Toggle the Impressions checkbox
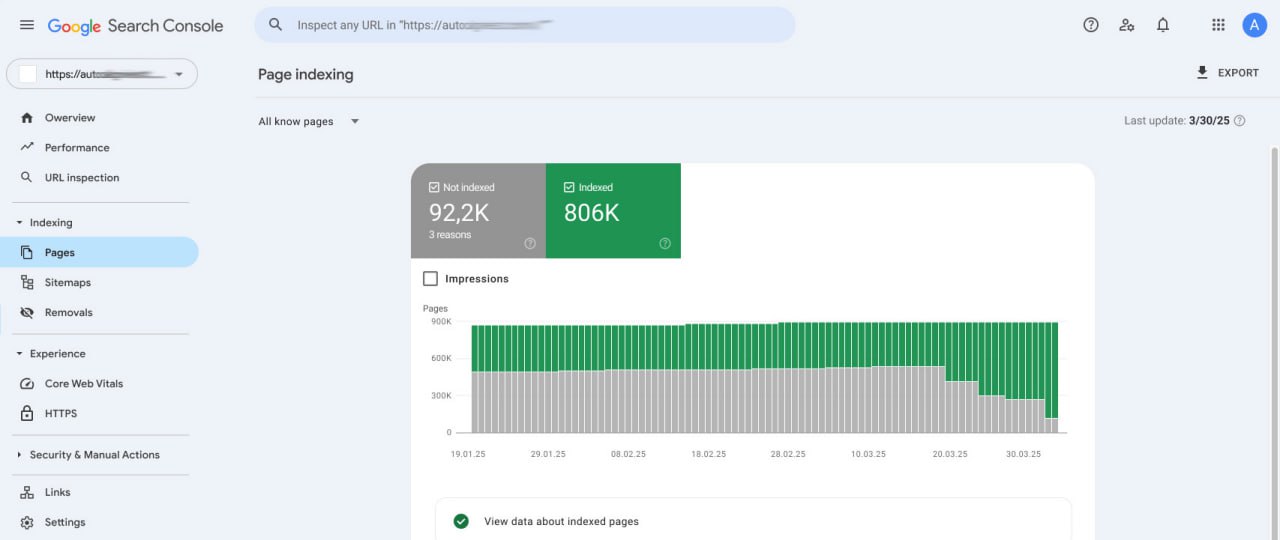 tap(431, 279)
